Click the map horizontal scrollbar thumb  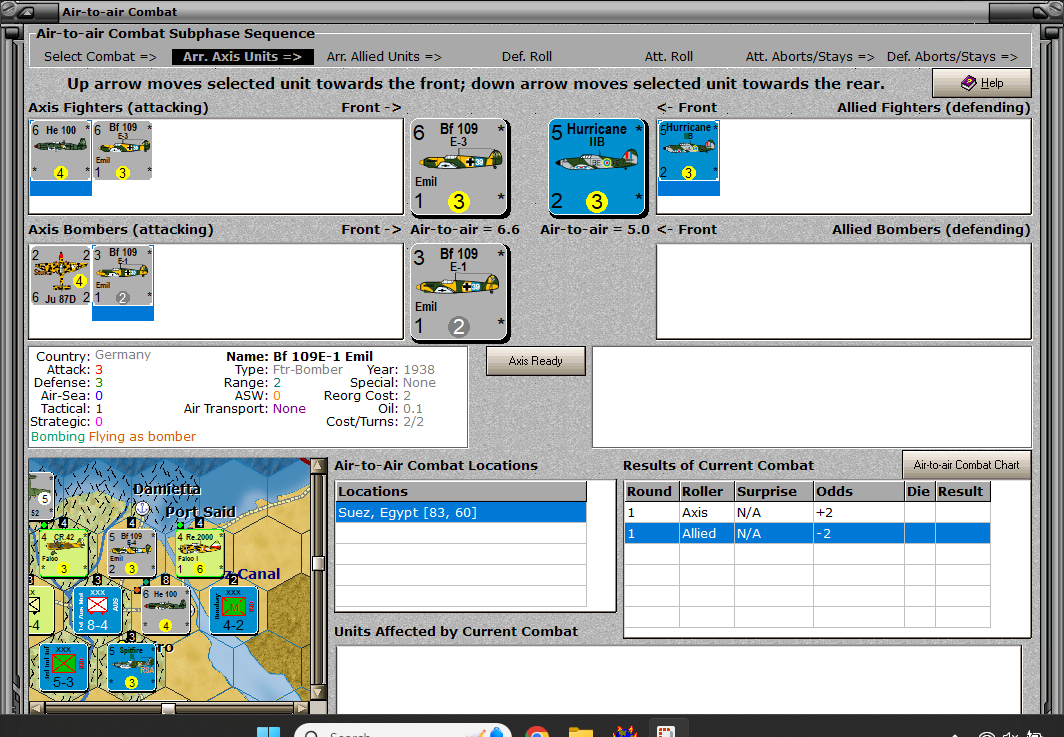pyautogui.click(x=168, y=708)
